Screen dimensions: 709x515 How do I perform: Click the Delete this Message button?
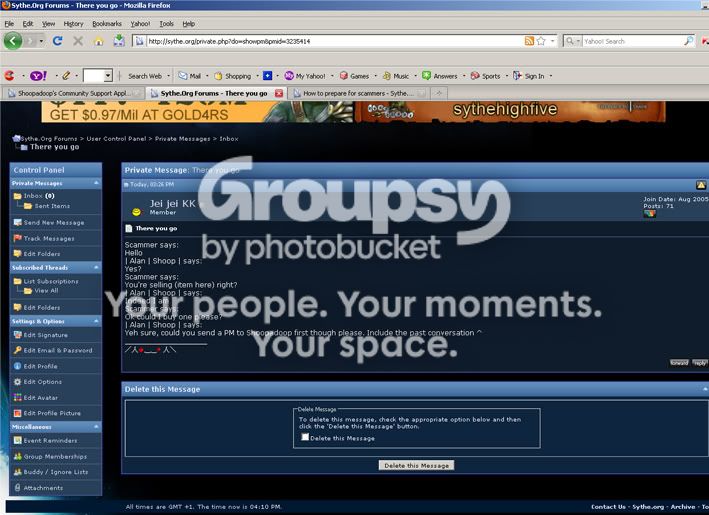[x=416, y=465]
